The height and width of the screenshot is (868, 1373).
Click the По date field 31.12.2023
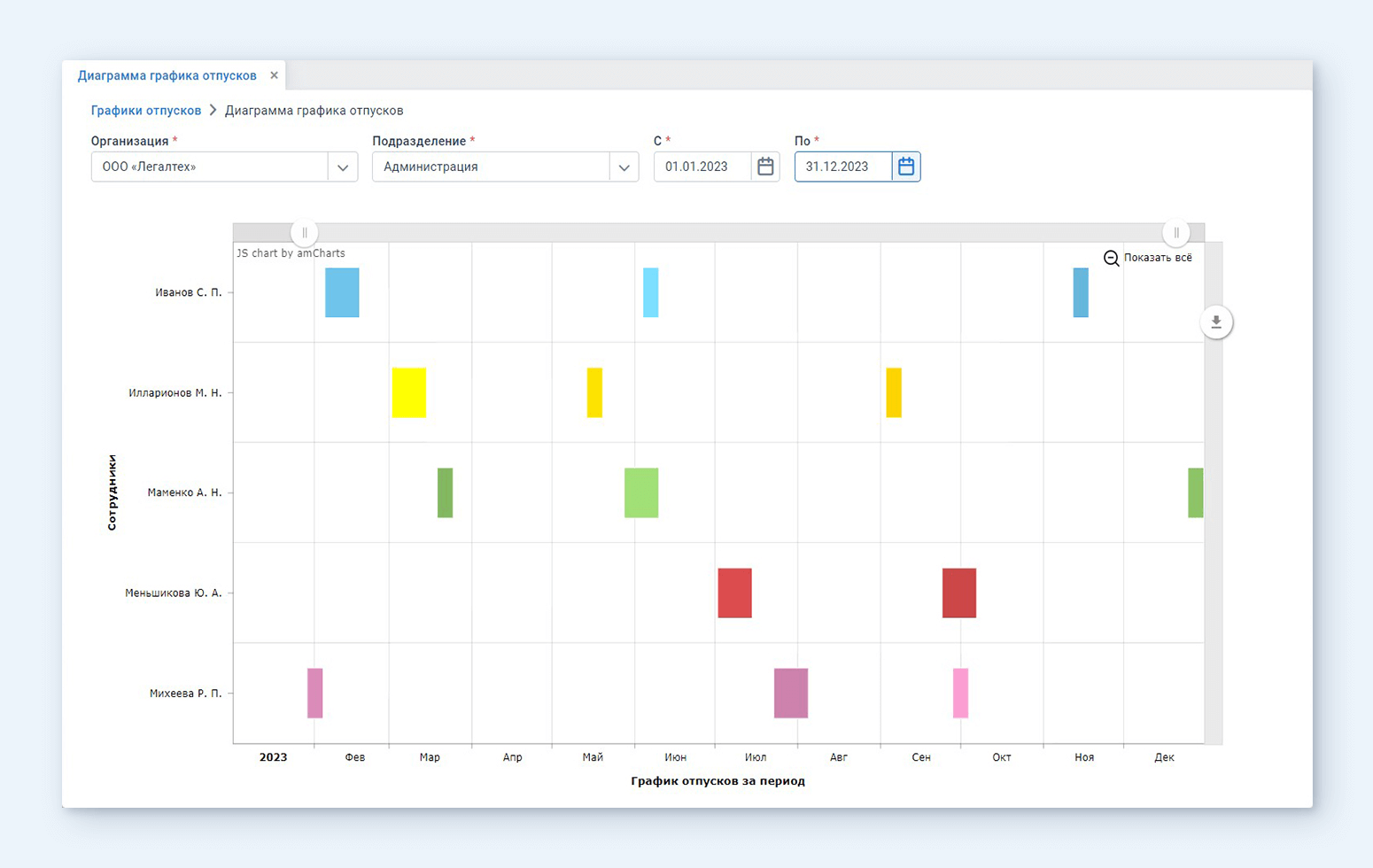(x=843, y=167)
